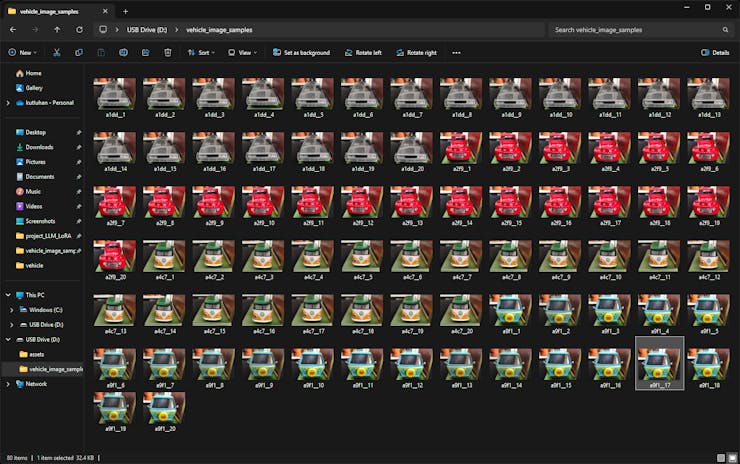Navigate back using the Back arrow

point(12,30)
